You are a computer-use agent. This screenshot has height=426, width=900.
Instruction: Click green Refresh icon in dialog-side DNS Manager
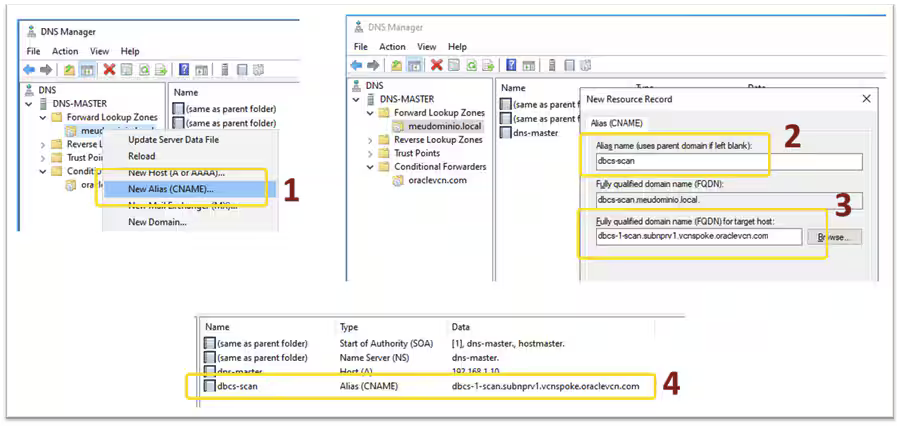[x=472, y=65]
